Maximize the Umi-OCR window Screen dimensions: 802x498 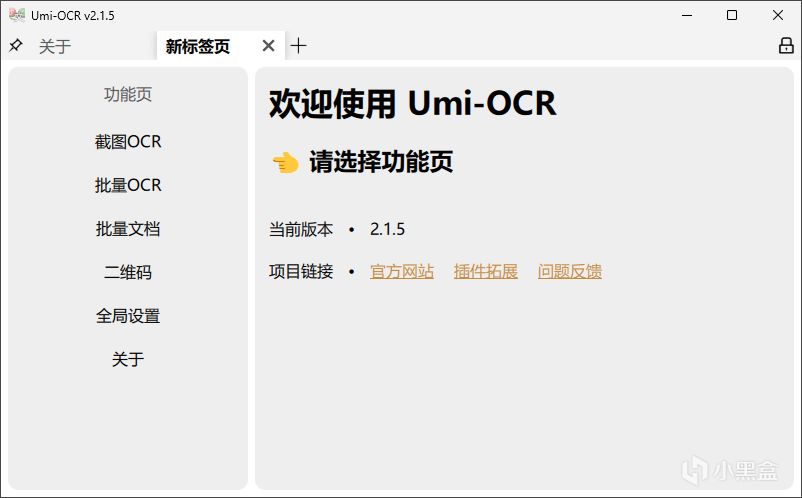pos(732,15)
